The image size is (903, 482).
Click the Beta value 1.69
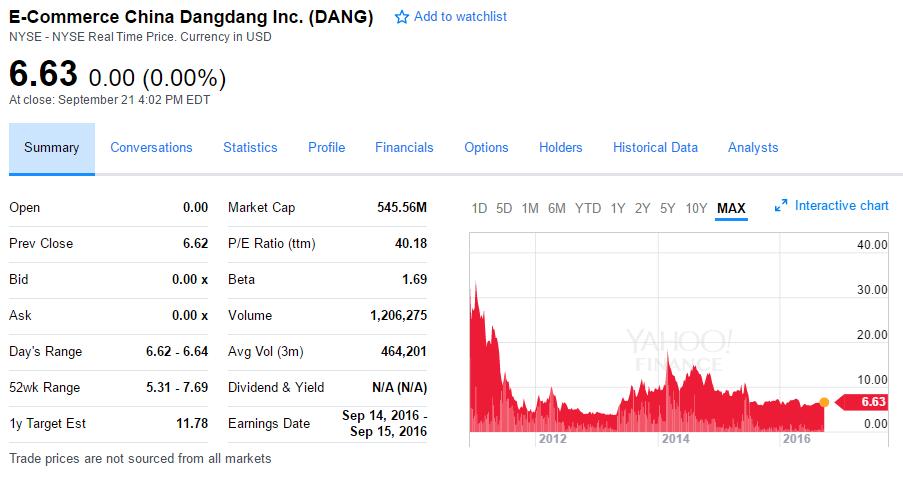tap(415, 279)
